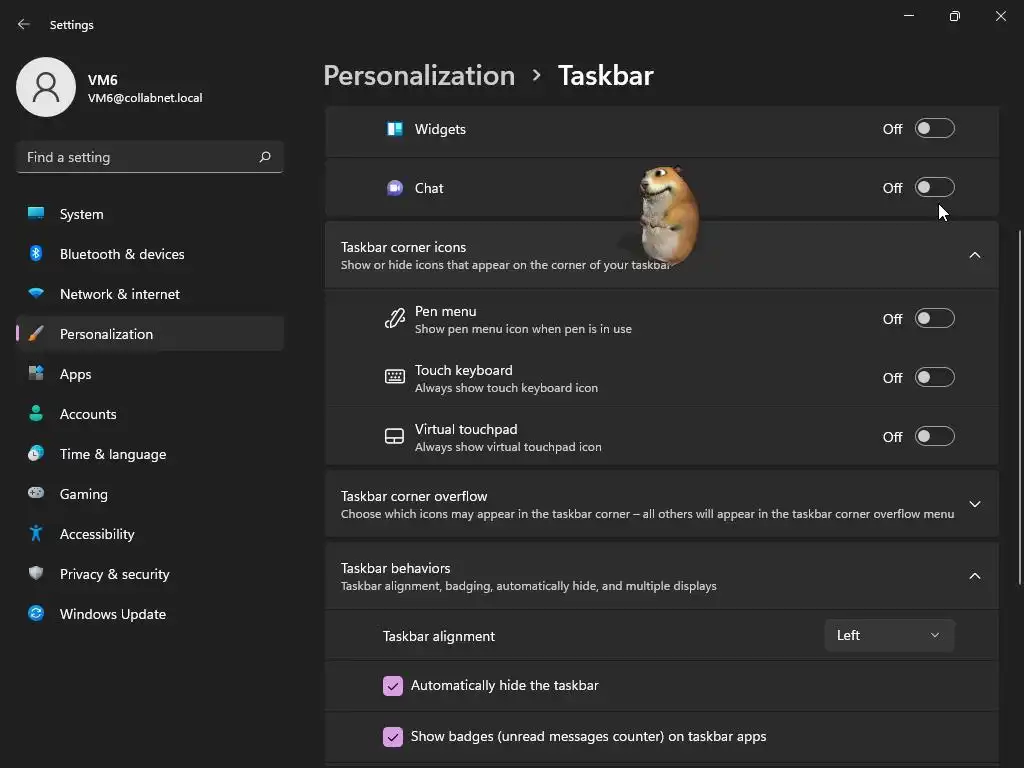Click the Windows Update refresh icon
The width and height of the screenshot is (1024, 768).
[36, 614]
